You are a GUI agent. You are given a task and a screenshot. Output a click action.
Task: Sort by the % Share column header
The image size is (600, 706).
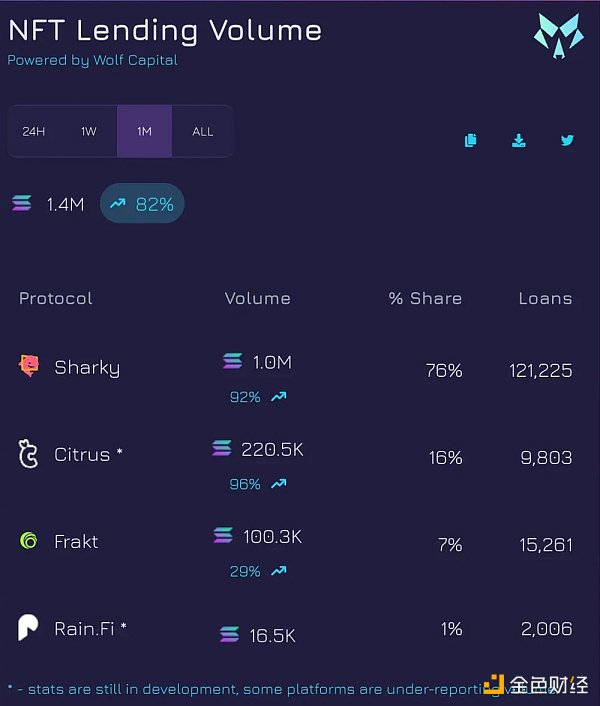[425, 298]
